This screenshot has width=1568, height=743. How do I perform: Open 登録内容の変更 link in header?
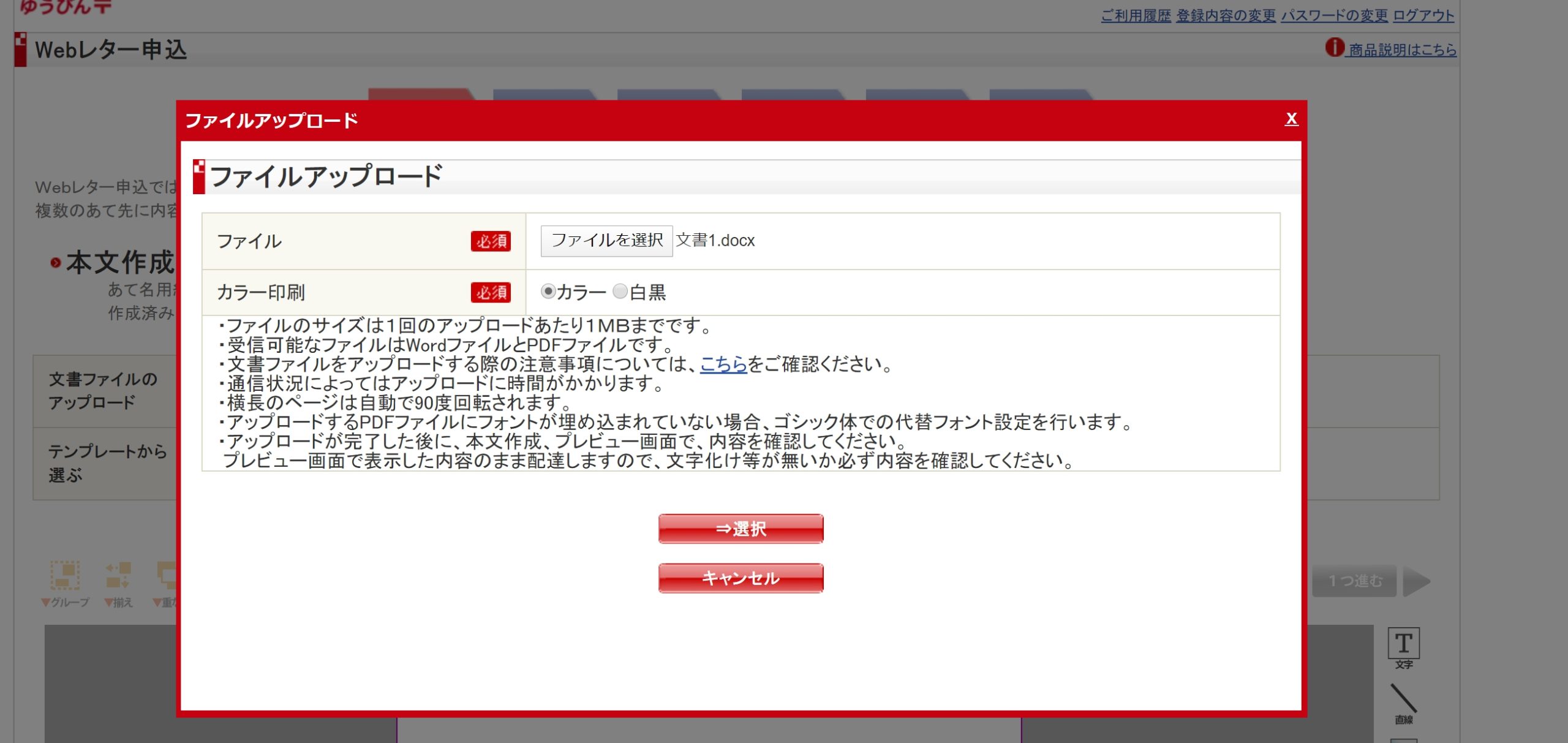point(1226,15)
